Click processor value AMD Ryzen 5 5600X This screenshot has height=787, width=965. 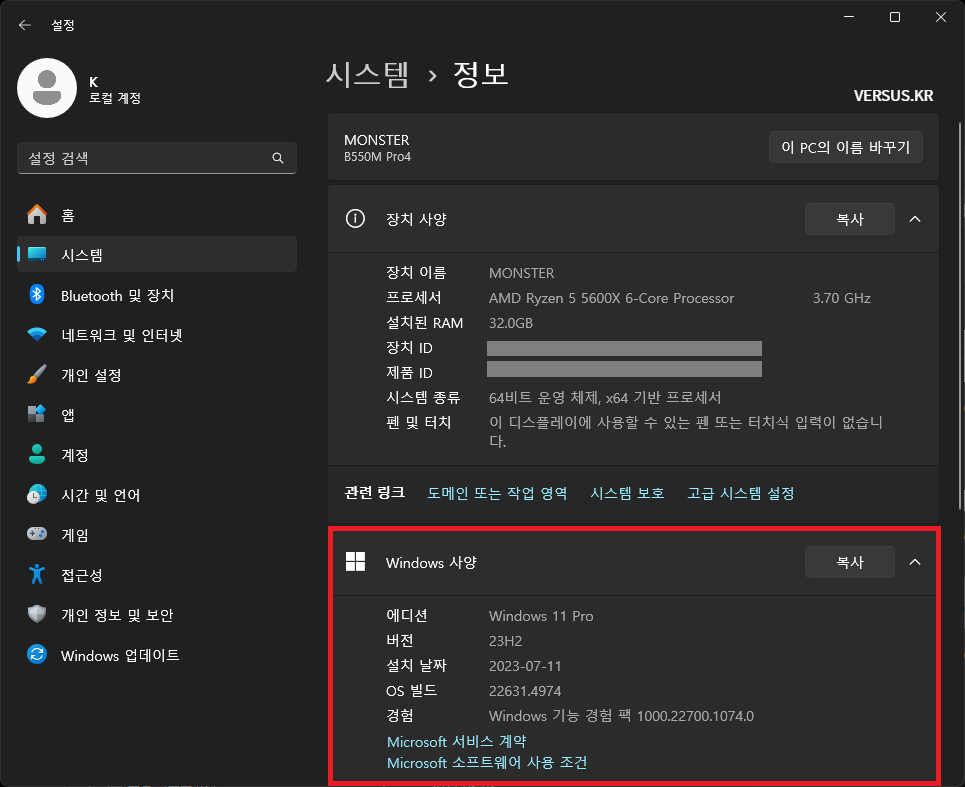click(611, 298)
